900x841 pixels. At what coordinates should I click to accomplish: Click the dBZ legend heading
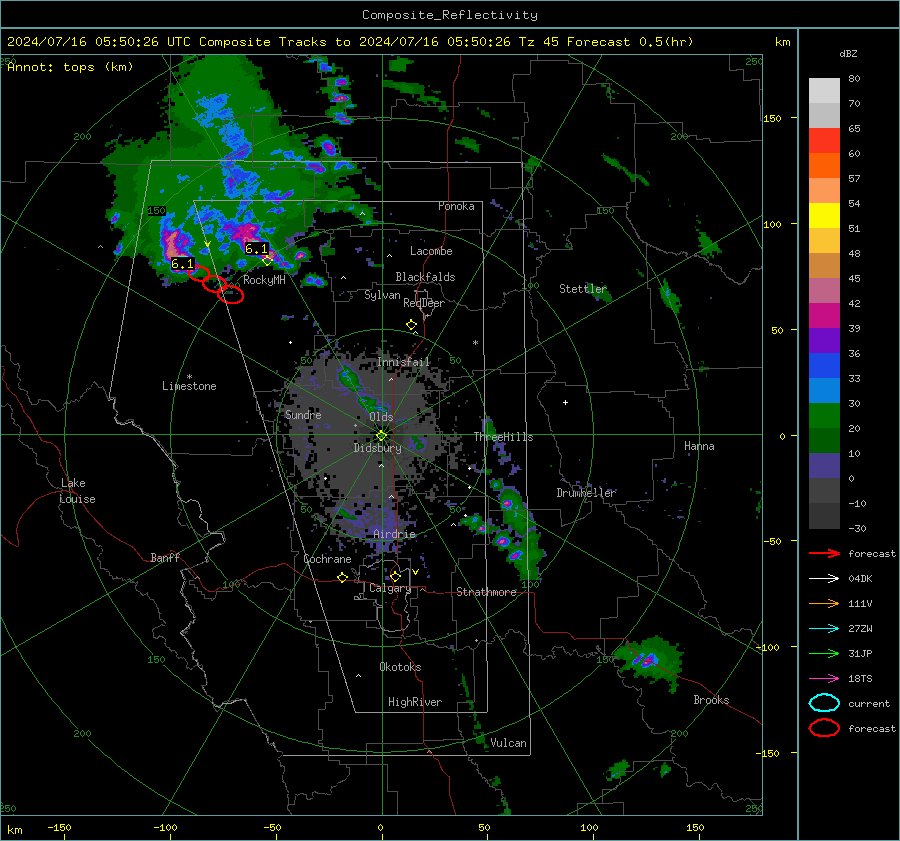(x=848, y=53)
